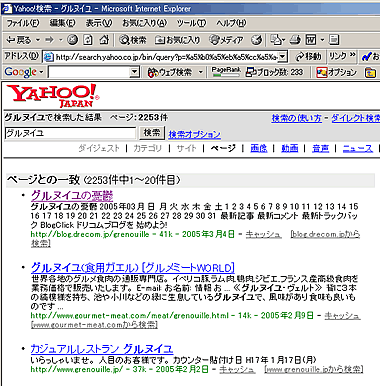Stop page loading with the Stop icon

point(72,40)
